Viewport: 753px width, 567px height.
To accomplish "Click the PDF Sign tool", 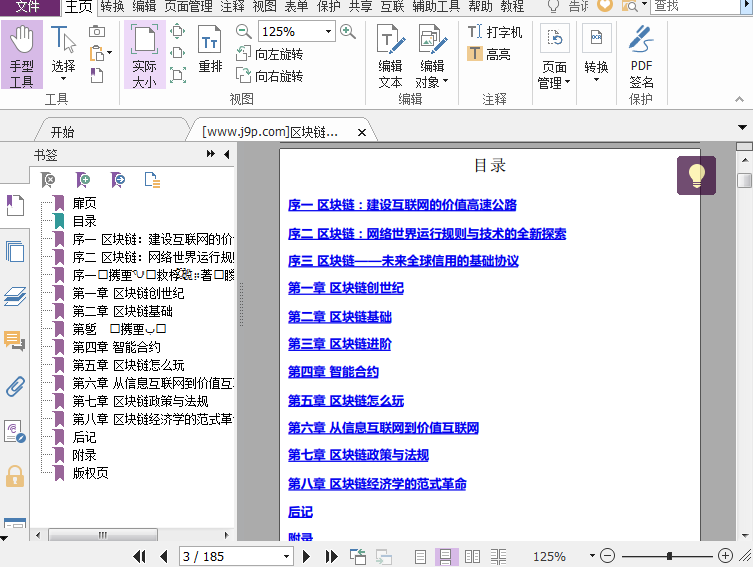I will 641,56.
